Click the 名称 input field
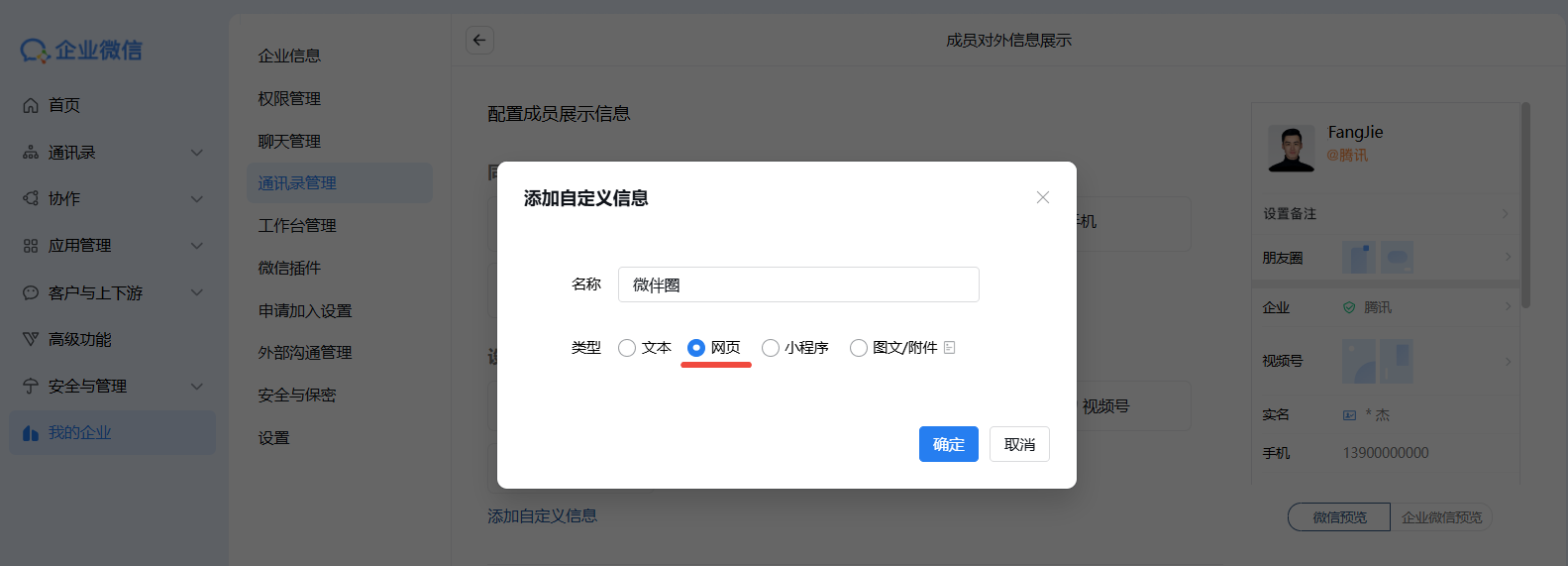This screenshot has width=1568, height=566. click(x=798, y=284)
